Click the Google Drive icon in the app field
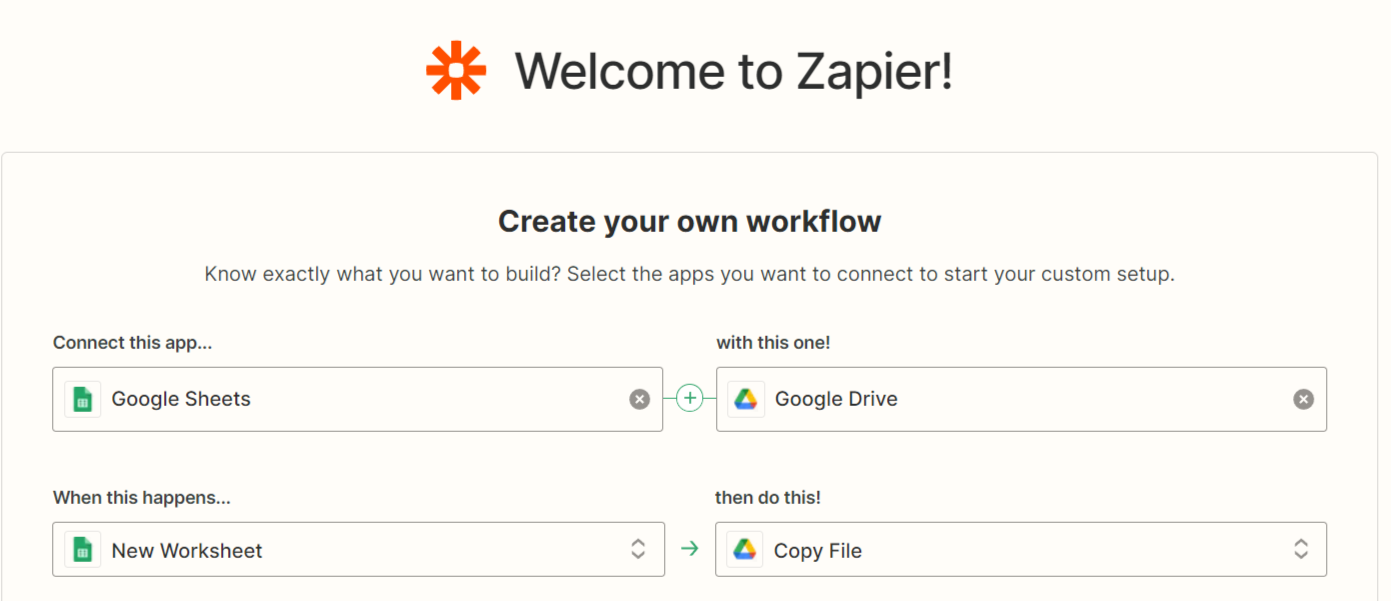Viewport: 1391px width, 601px height. 746,398
